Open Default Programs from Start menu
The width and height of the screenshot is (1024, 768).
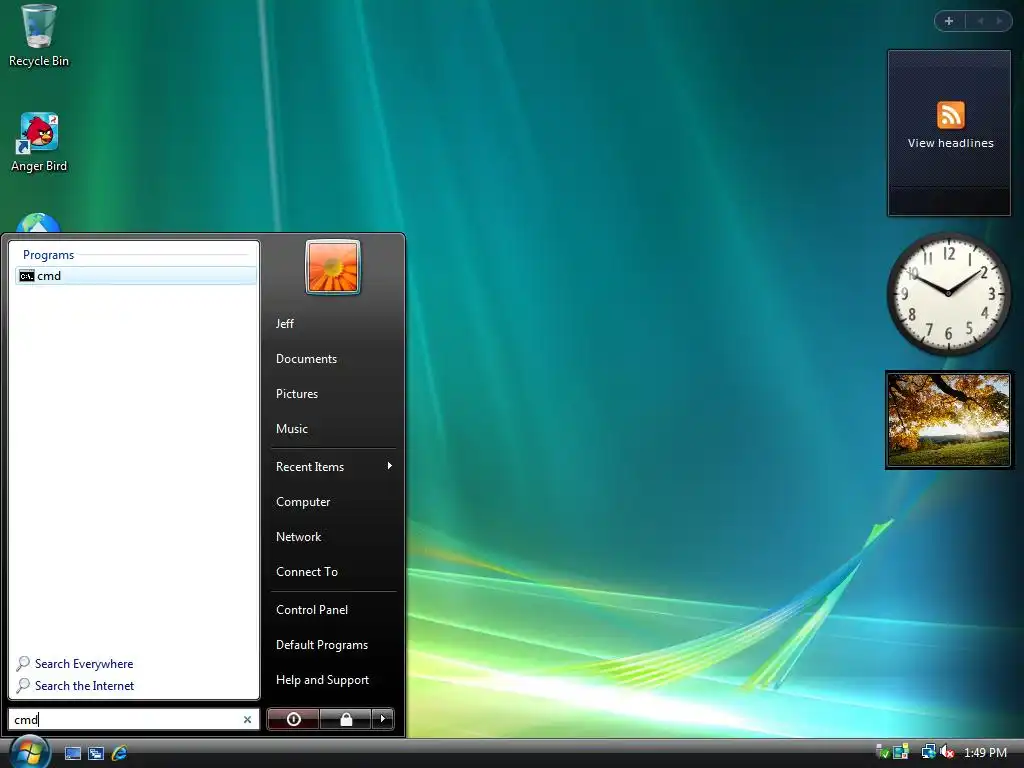322,645
